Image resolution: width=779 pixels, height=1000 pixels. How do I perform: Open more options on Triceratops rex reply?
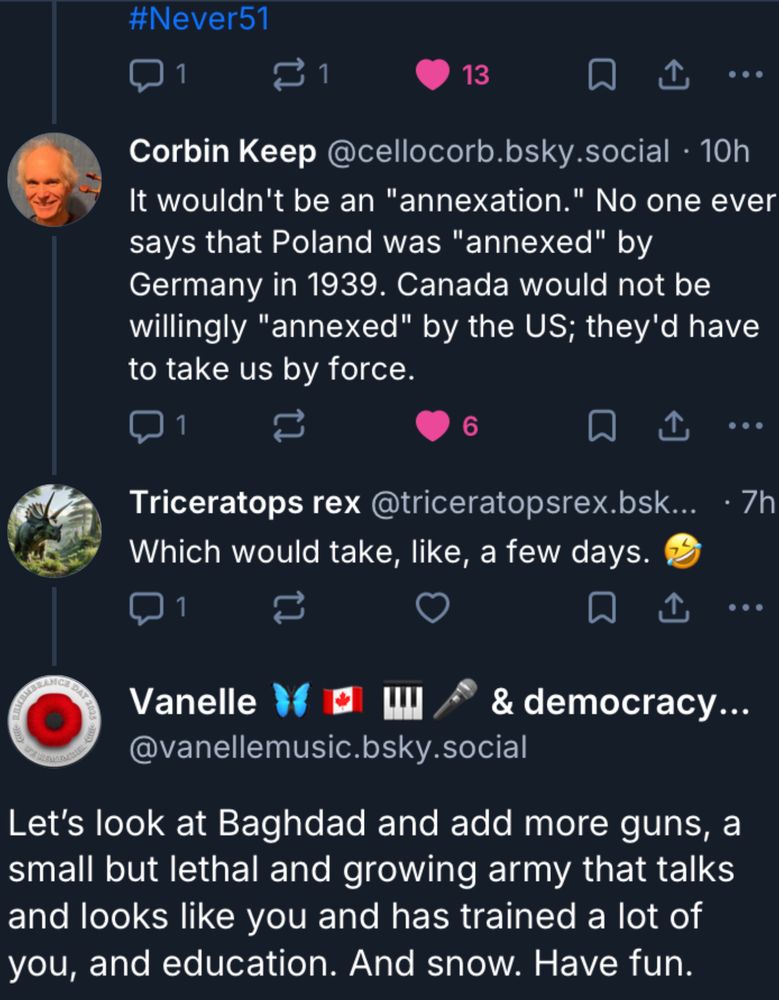click(745, 607)
